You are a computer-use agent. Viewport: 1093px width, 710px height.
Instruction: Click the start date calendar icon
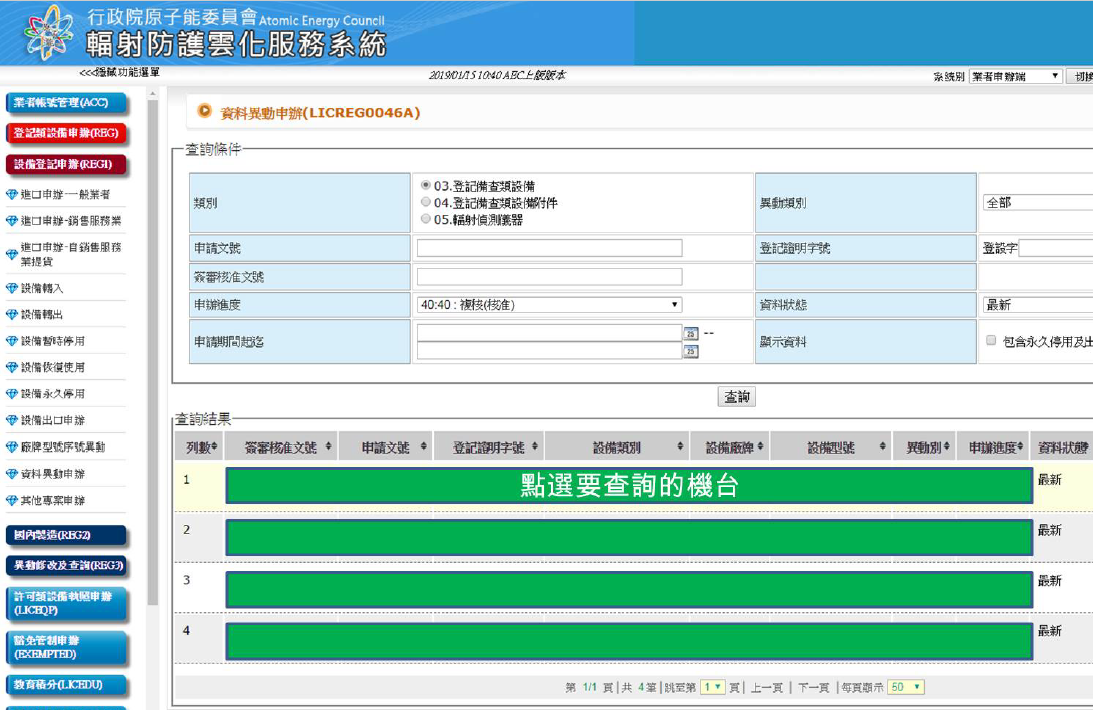pyautogui.click(x=690, y=333)
